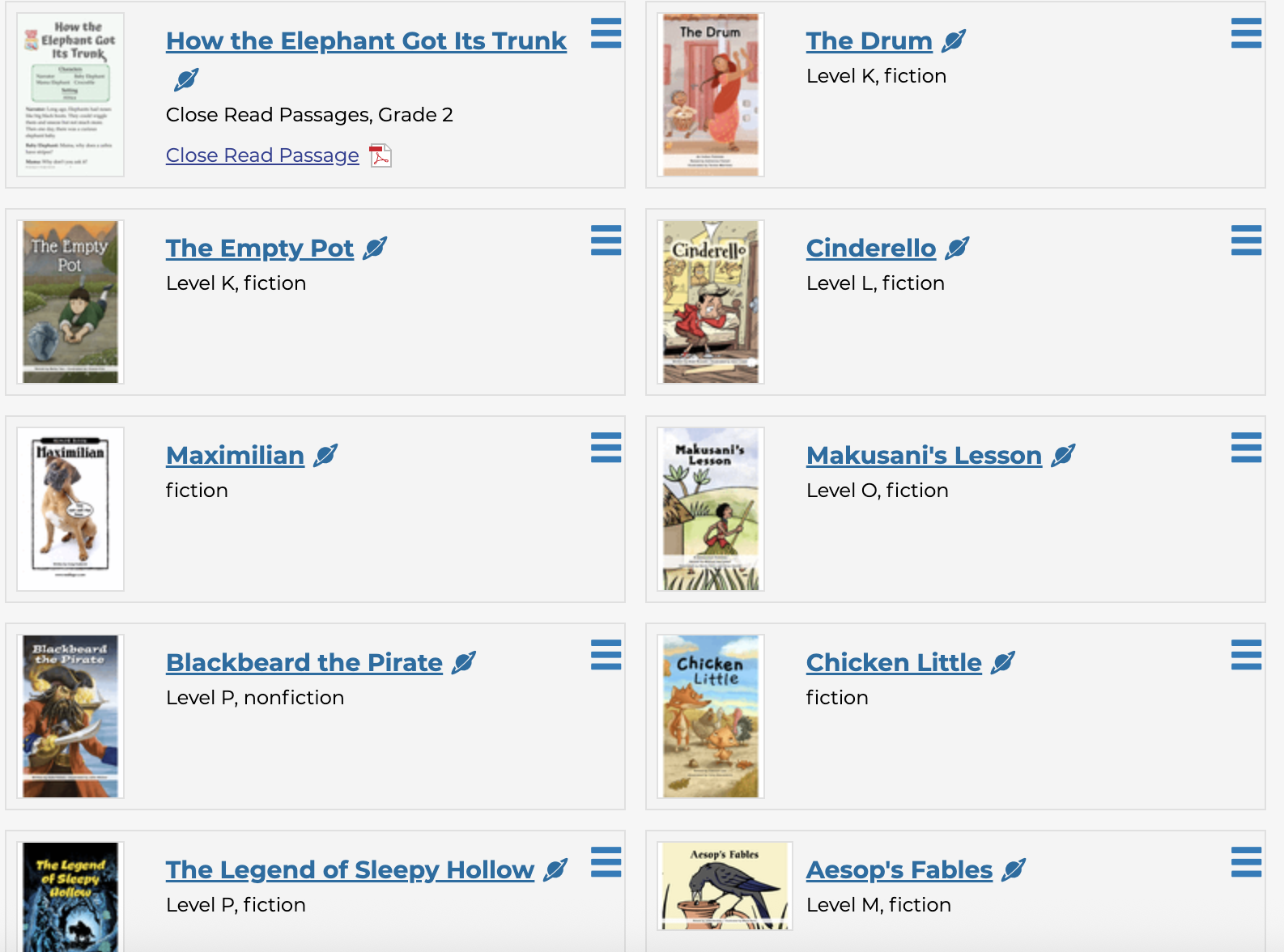
Task: Click the PDF icon beside Close Read Passage
Action: [380, 155]
